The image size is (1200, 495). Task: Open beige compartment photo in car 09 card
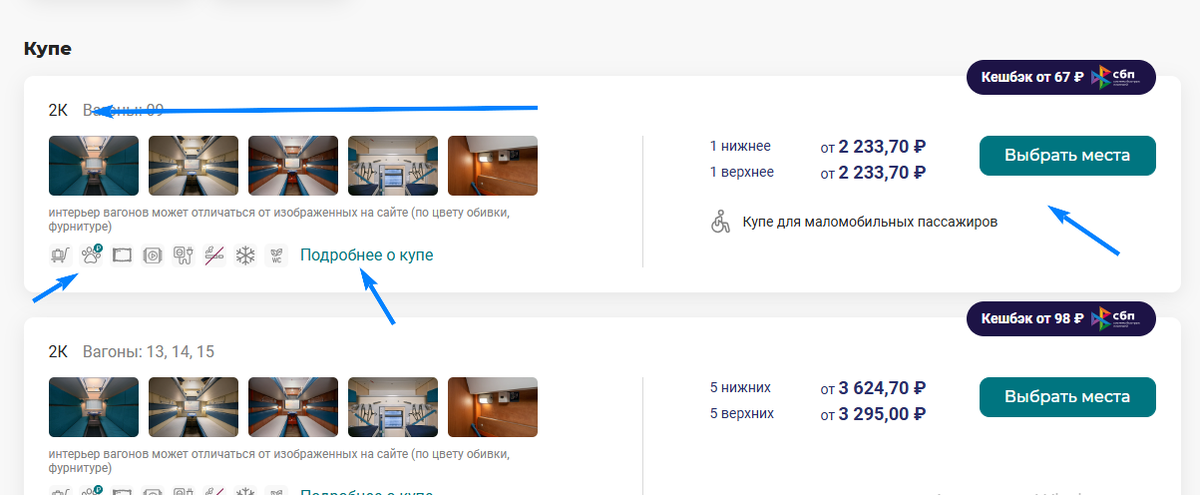pyautogui.click(x=194, y=166)
